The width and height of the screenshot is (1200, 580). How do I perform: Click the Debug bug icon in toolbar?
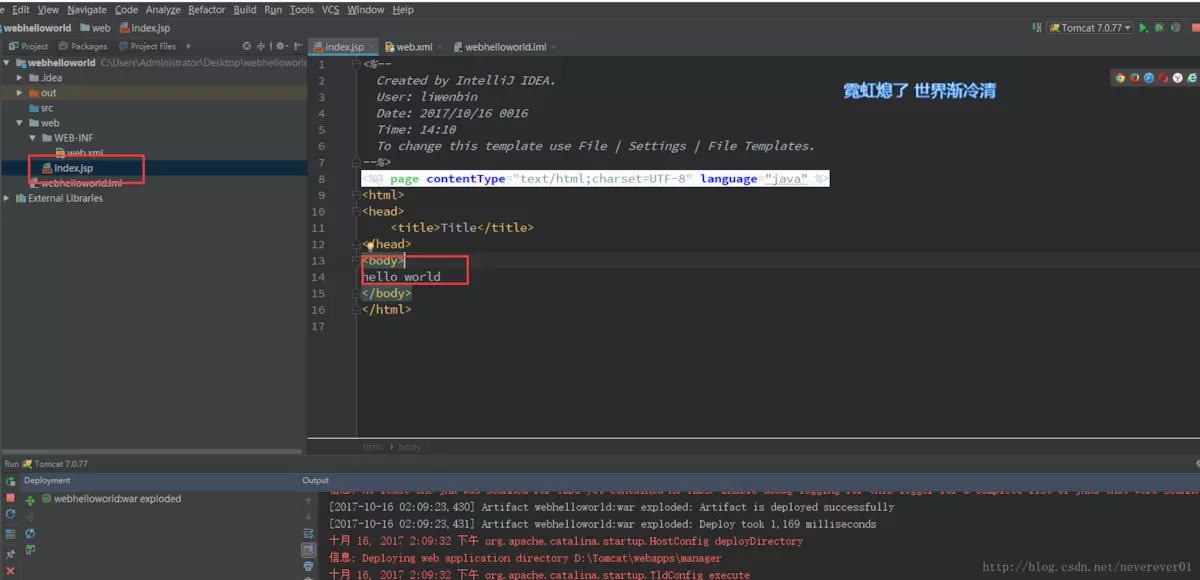pyautogui.click(x=1159, y=28)
